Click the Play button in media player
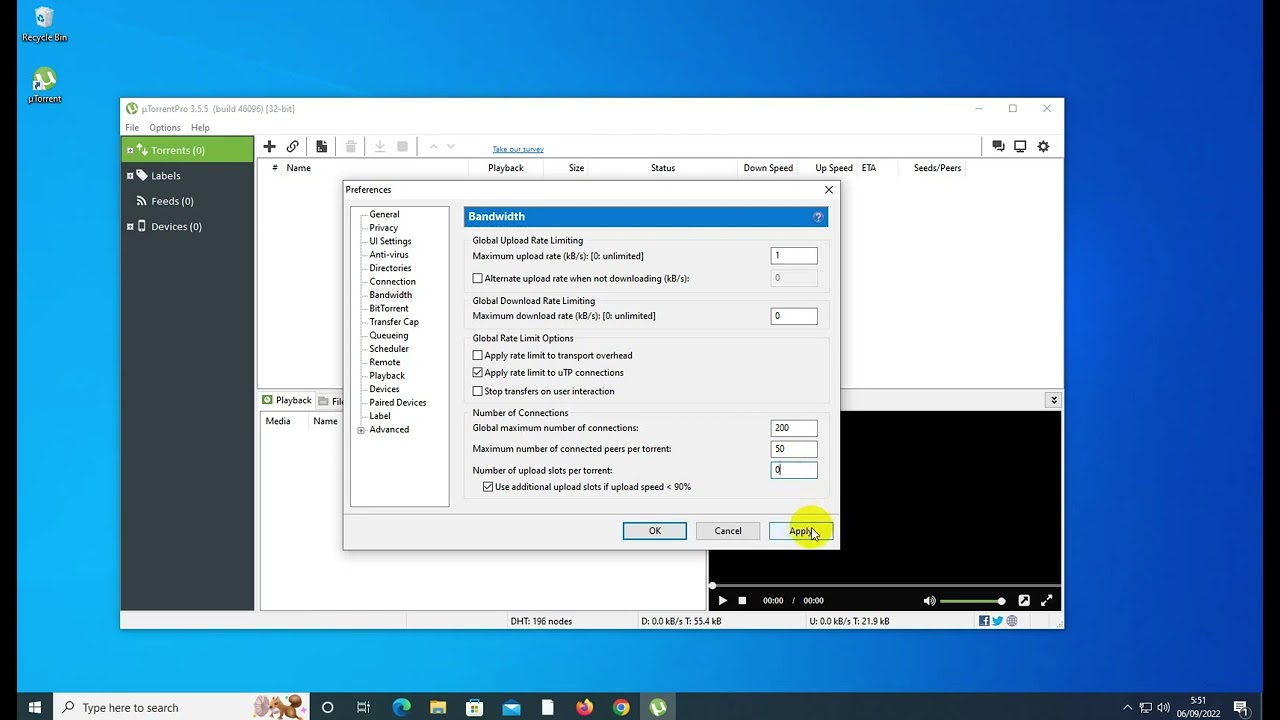1280x720 pixels. tap(722, 601)
